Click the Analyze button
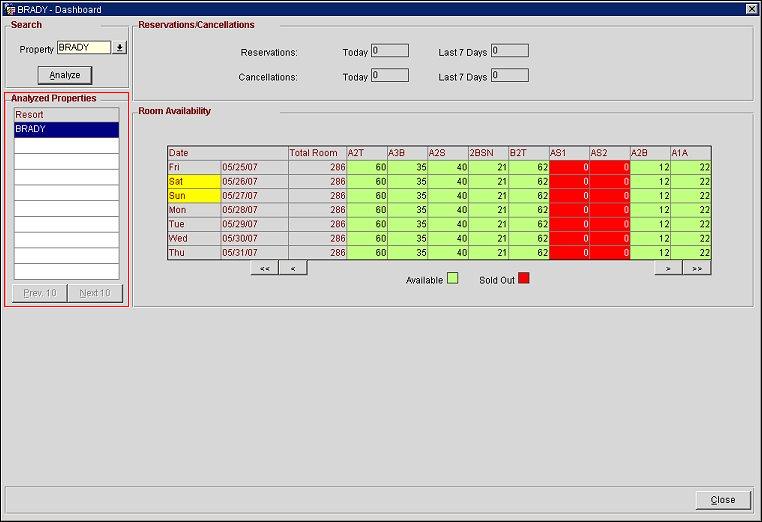The image size is (762, 522). coord(65,75)
